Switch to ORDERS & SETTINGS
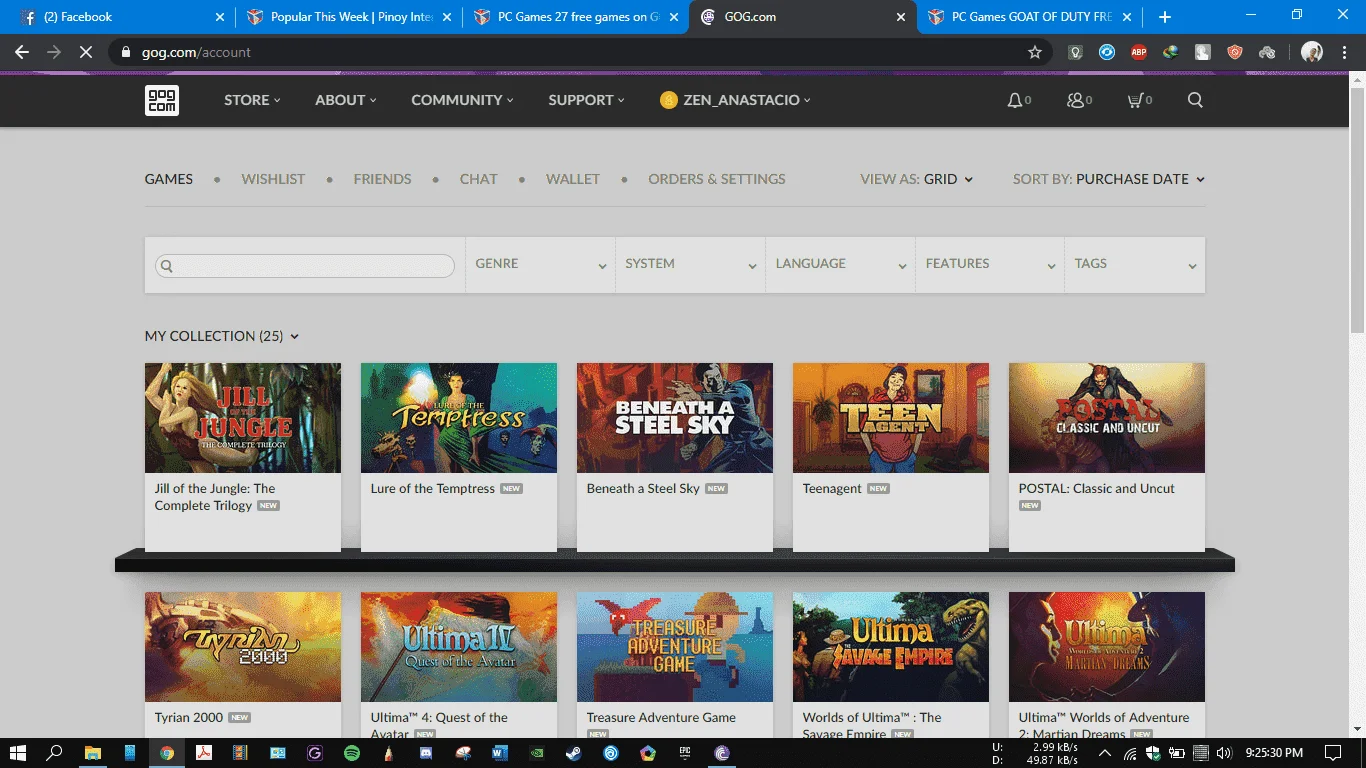1366x768 pixels. pos(717,179)
